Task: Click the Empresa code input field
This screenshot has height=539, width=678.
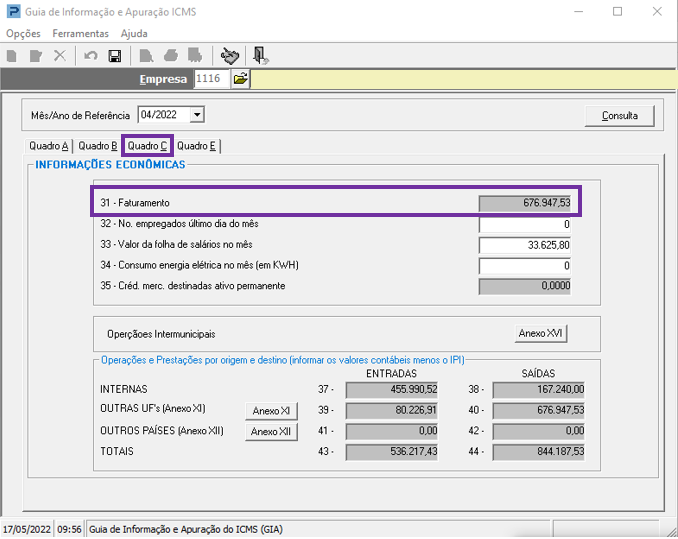Action: [212, 78]
